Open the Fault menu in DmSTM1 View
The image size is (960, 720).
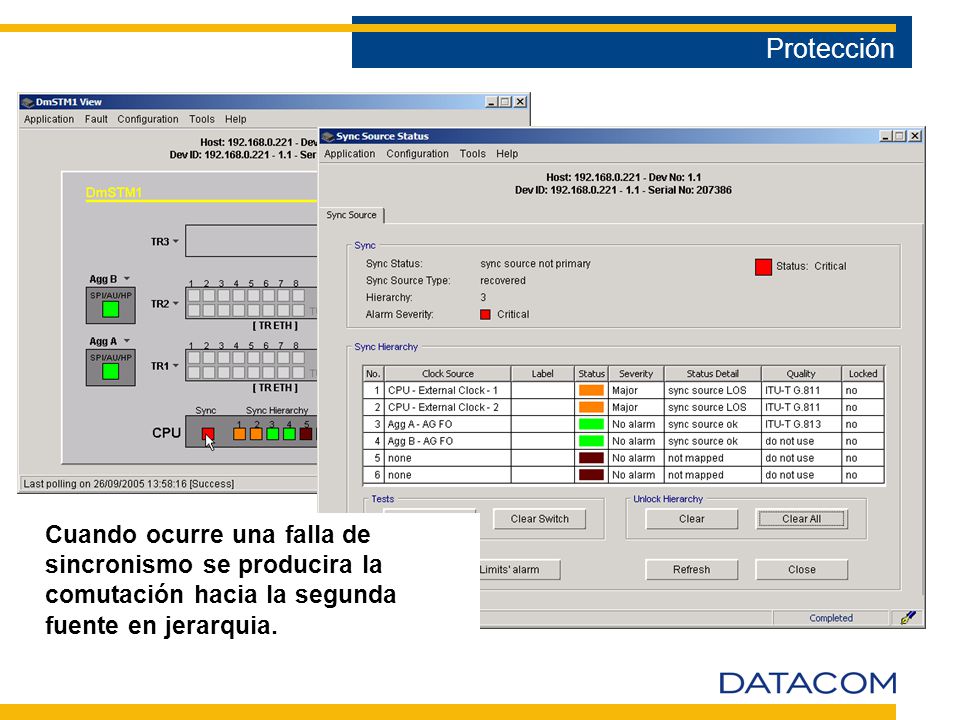tap(96, 119)
